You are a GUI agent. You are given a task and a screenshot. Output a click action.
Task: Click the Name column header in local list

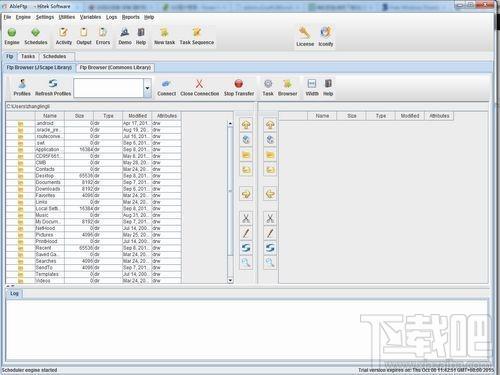[50, 116]
